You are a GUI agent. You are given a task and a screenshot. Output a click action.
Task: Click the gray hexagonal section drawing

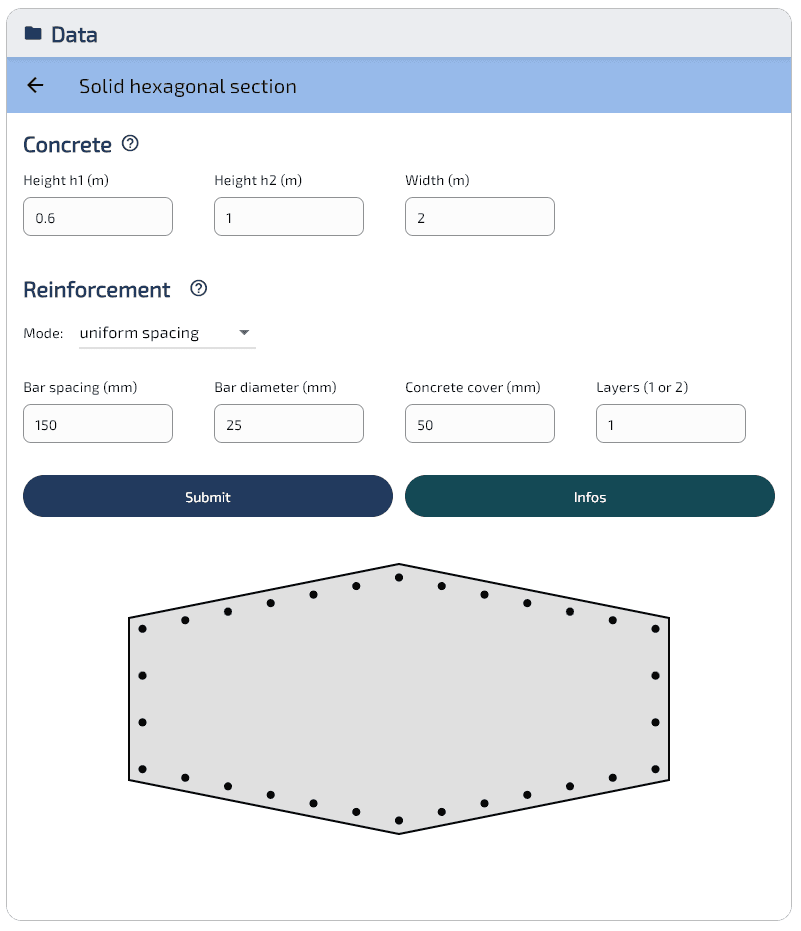tap(398, 700)
